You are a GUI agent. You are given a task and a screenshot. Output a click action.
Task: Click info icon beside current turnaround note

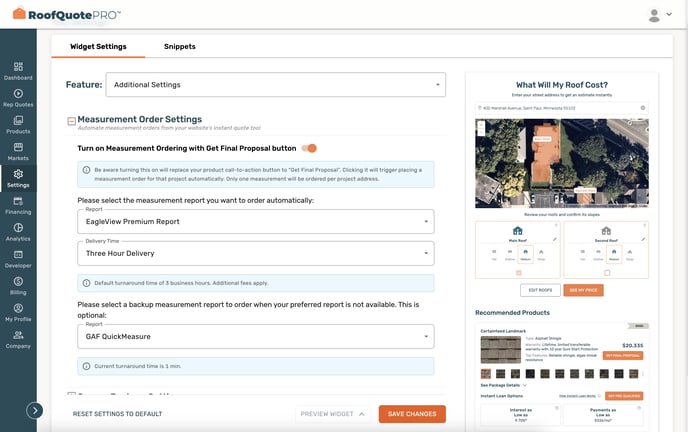[x=86, y=366]
